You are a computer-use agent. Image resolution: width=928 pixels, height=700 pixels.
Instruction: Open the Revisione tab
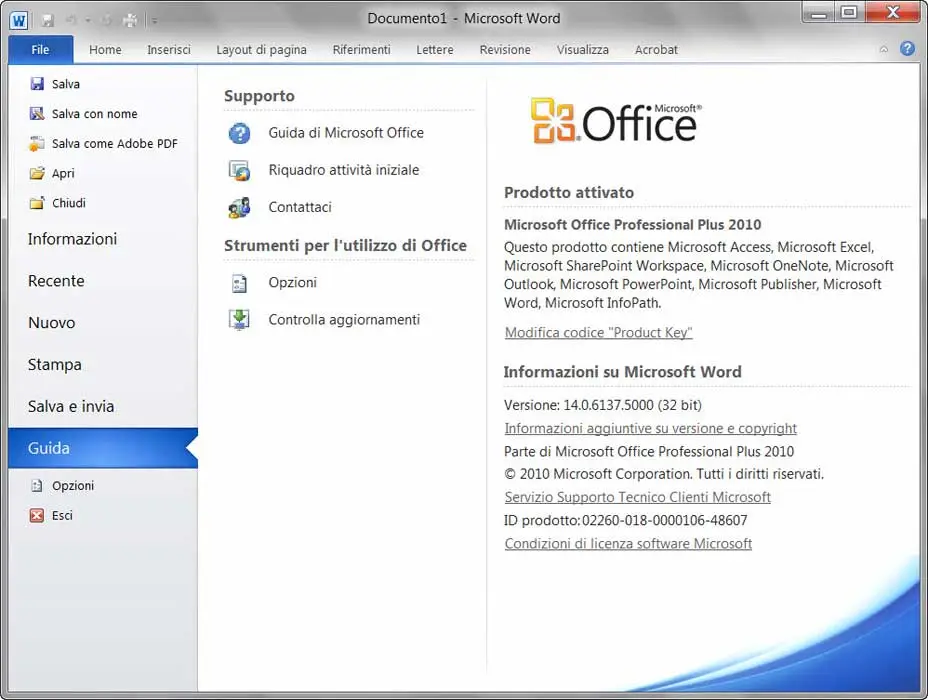(505, 50)
